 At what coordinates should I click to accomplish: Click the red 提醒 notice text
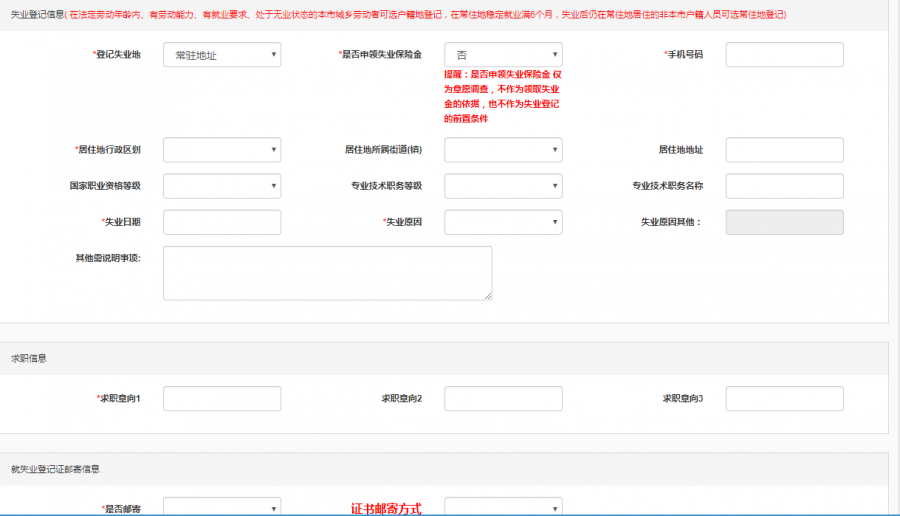tap(502, 96)
